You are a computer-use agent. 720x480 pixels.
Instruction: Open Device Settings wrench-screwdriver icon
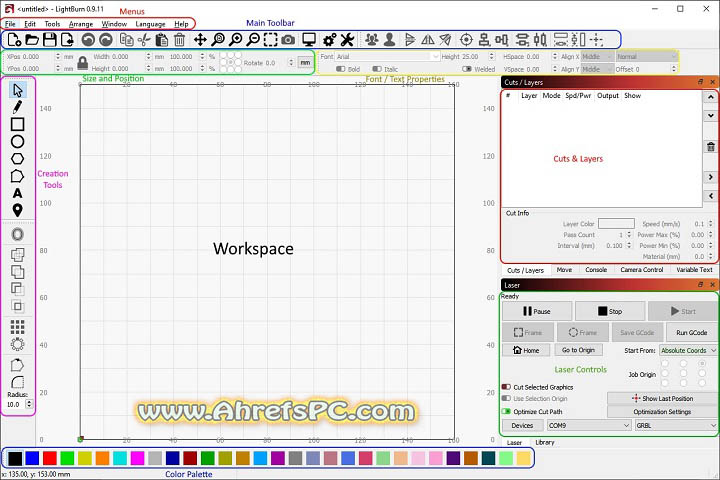(348, 40)
